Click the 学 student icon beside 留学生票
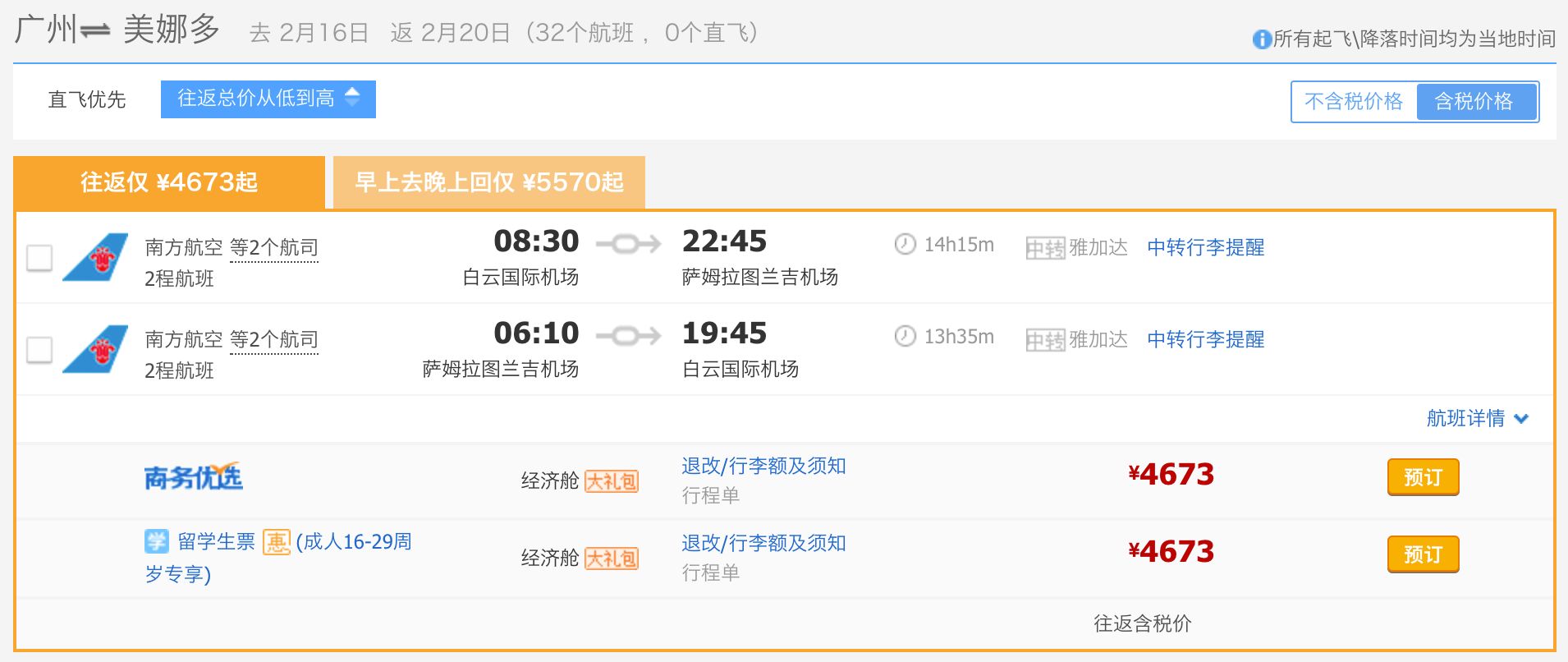Screen dimensions: 1568x662 (x=156, y=541)
